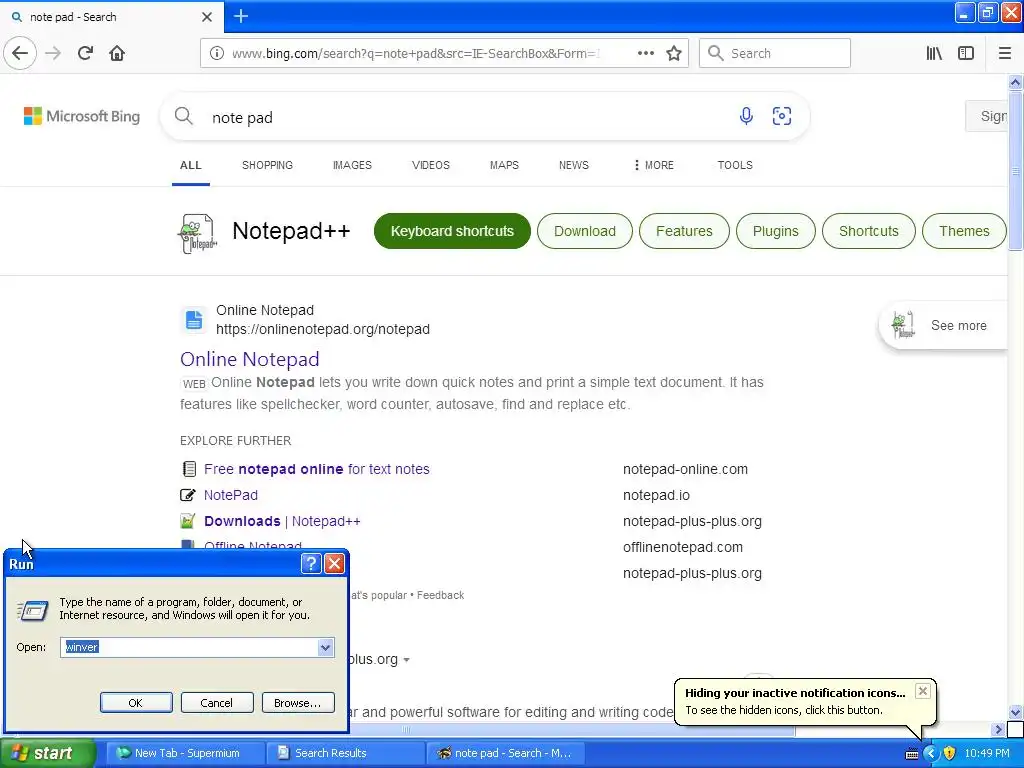Switch to 'Search Results' taskbar item
The image size is (1024, 768).
coord(345,753)
